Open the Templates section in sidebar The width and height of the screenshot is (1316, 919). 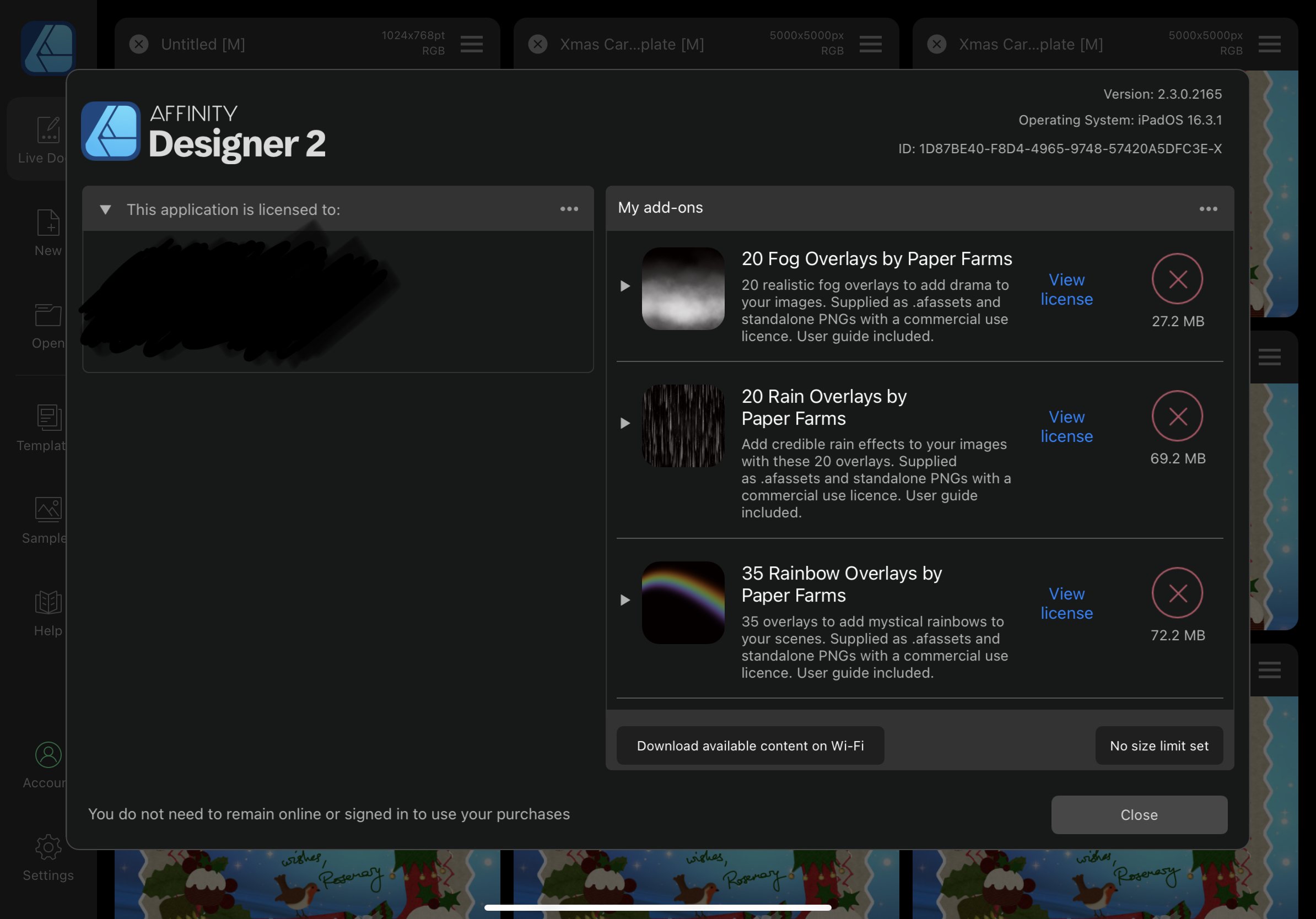click(x=41, y=428)
